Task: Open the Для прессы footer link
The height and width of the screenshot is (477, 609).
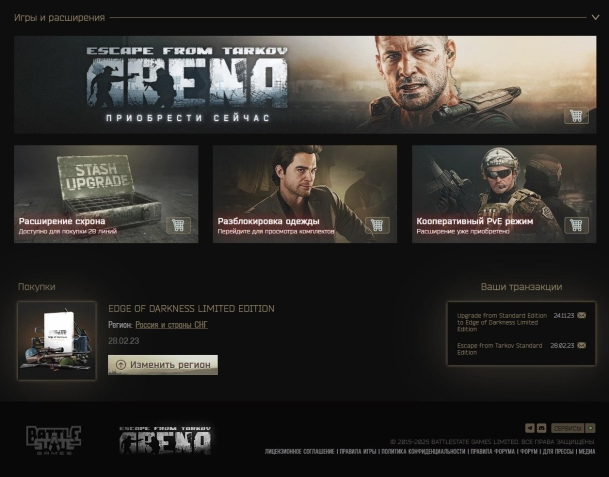Action: click(x=558, y=452)
